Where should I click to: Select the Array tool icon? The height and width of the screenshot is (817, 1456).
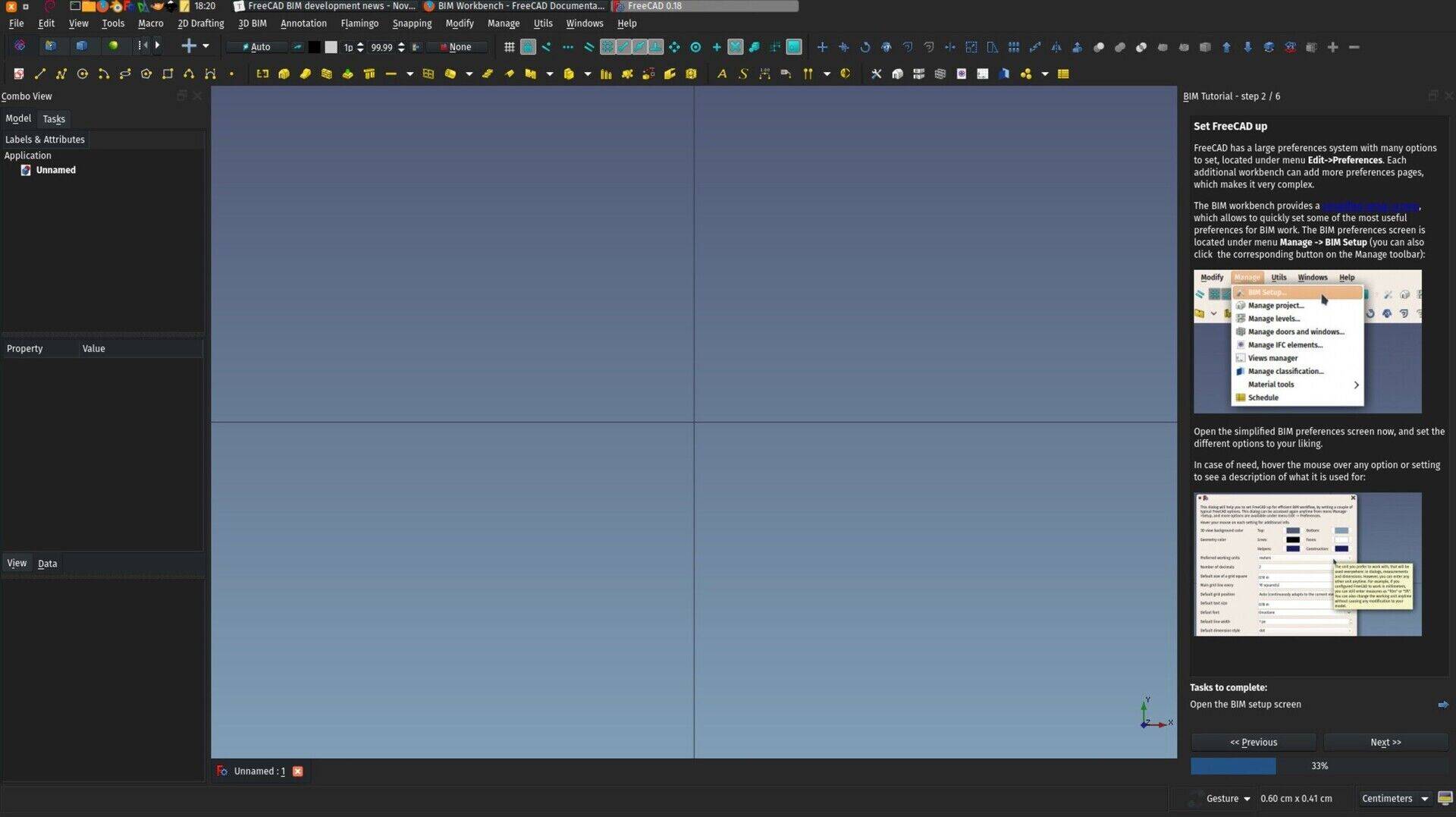(x=1013, y=47)
